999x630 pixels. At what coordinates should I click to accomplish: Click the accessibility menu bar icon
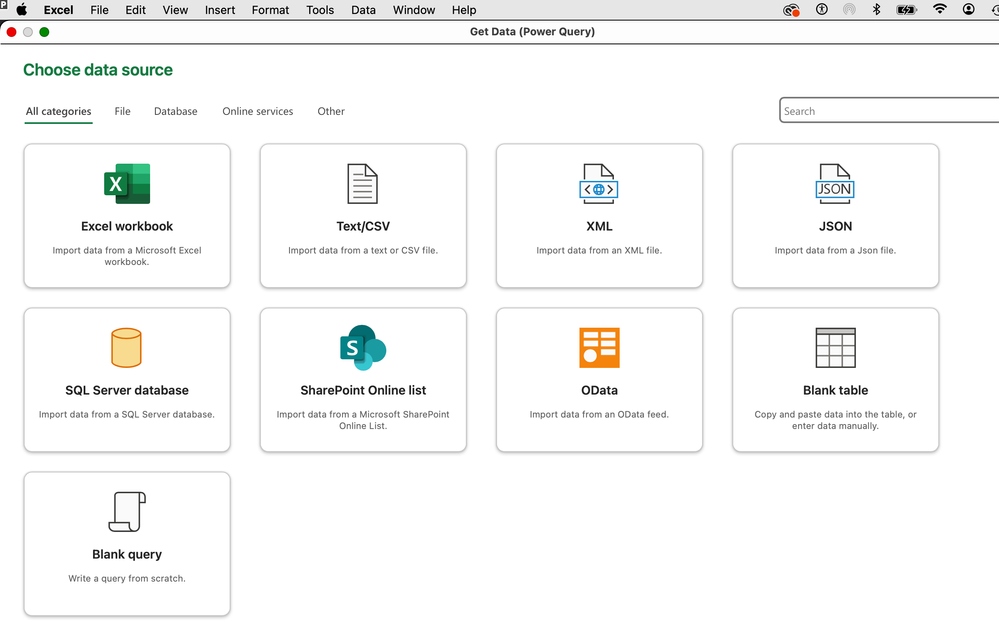pos(822,9)
